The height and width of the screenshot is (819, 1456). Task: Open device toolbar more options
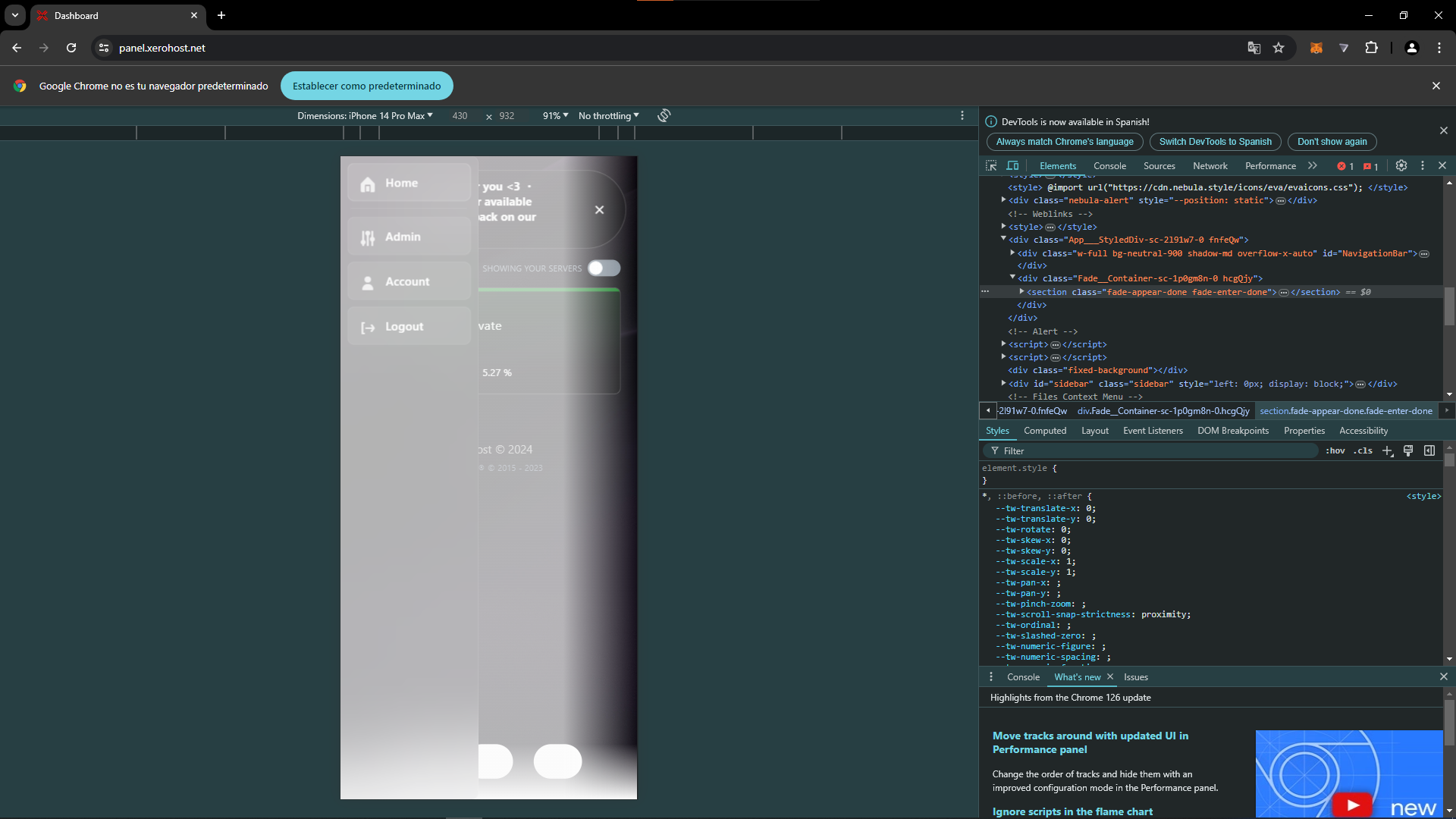pos(962,115)
